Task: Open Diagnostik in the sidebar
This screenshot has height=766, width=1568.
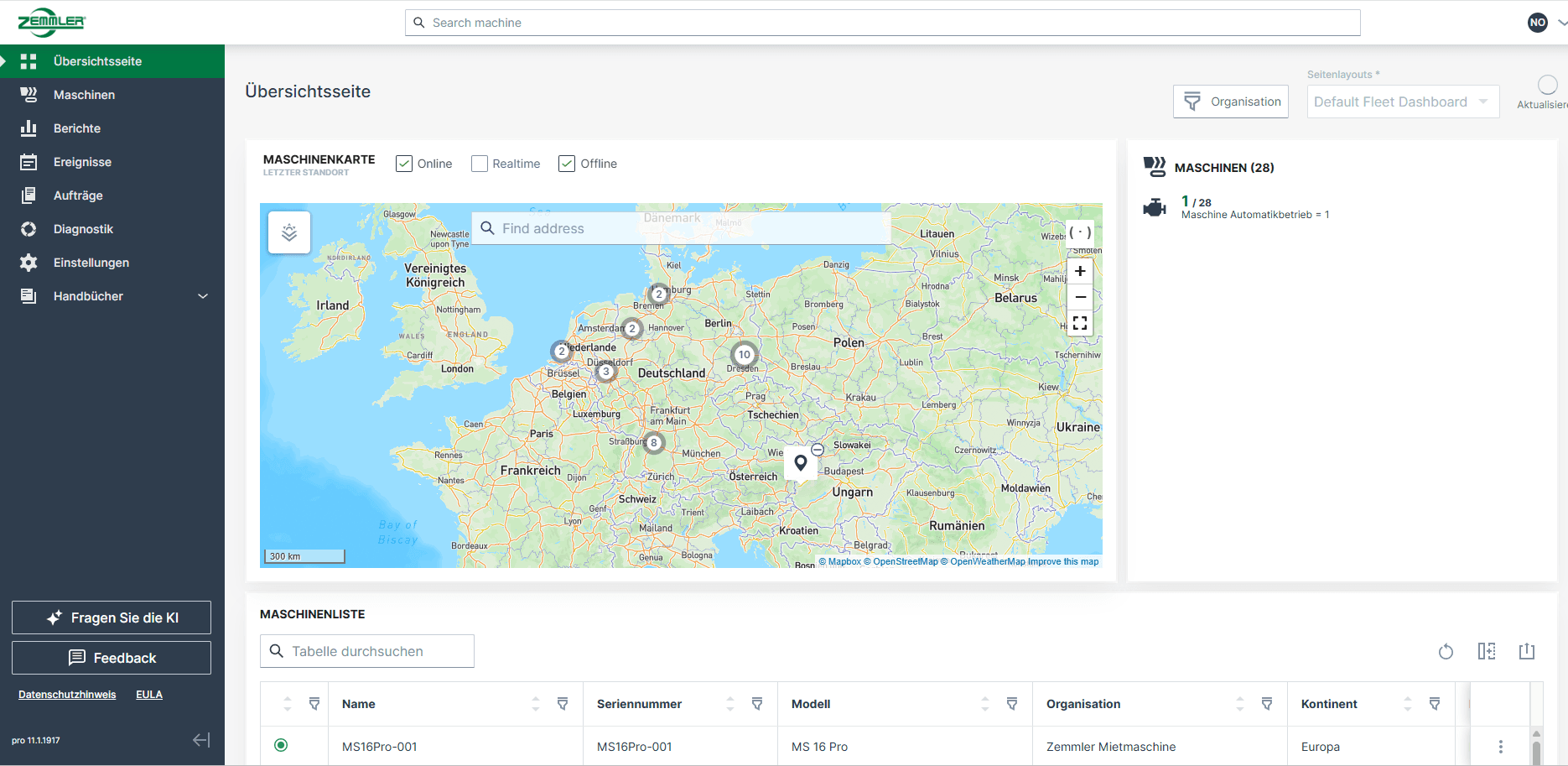Action: (x=112, y=229)
